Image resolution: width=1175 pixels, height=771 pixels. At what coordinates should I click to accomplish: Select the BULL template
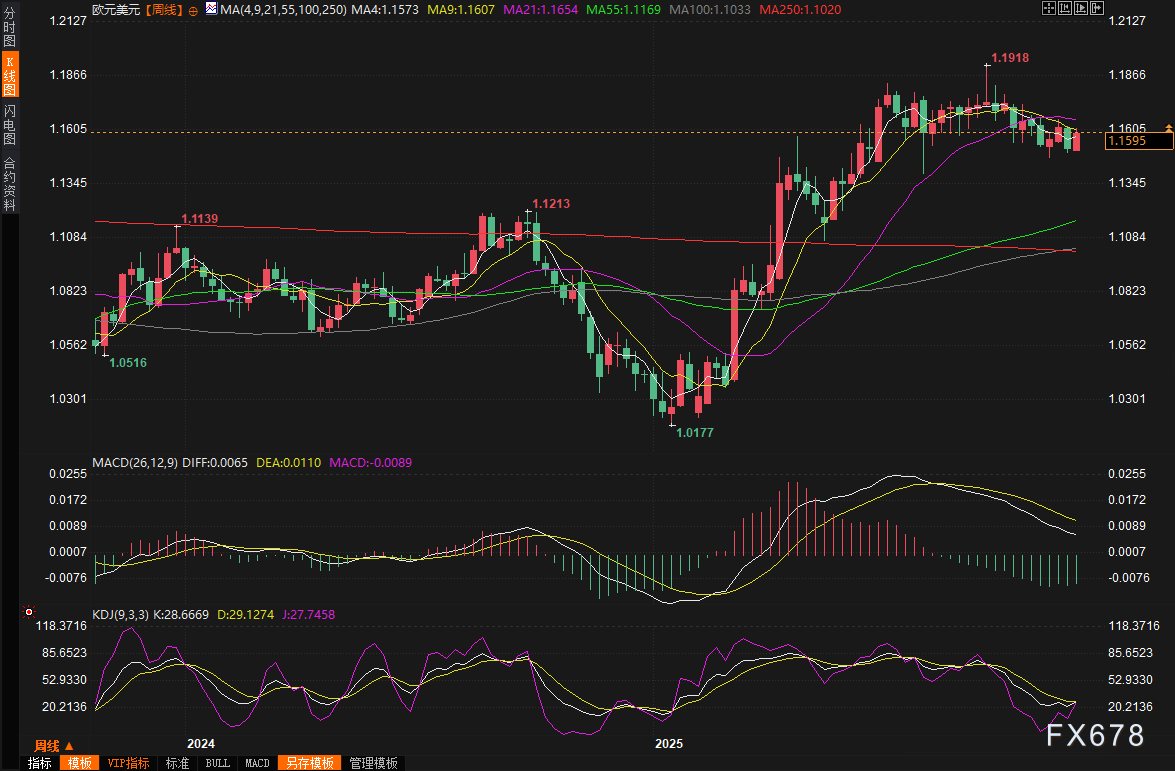point(217,763)
